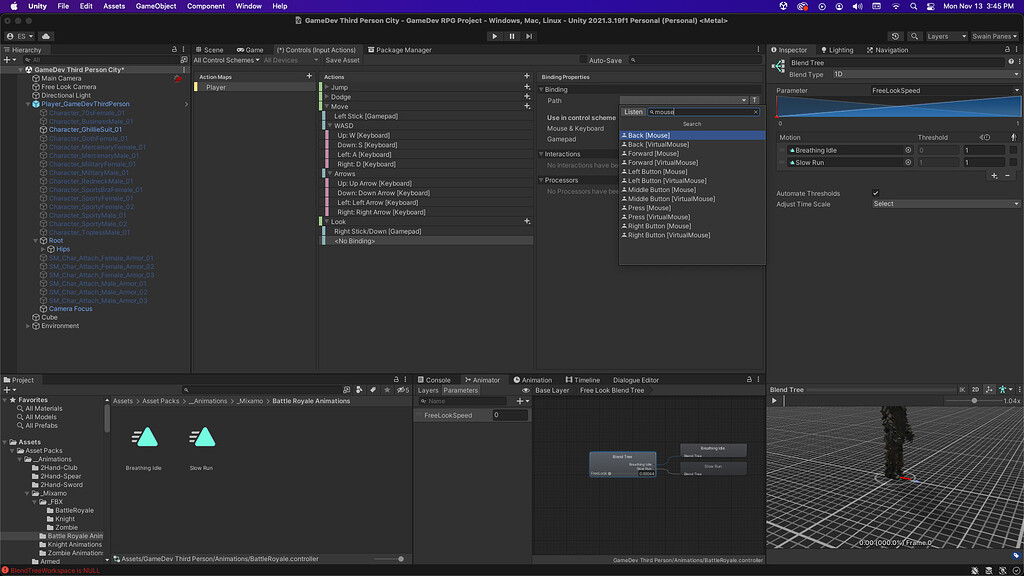Screen dimensions: 1024x576
Task: Click the Listen button in binding picker
Action: click(633, 112)
